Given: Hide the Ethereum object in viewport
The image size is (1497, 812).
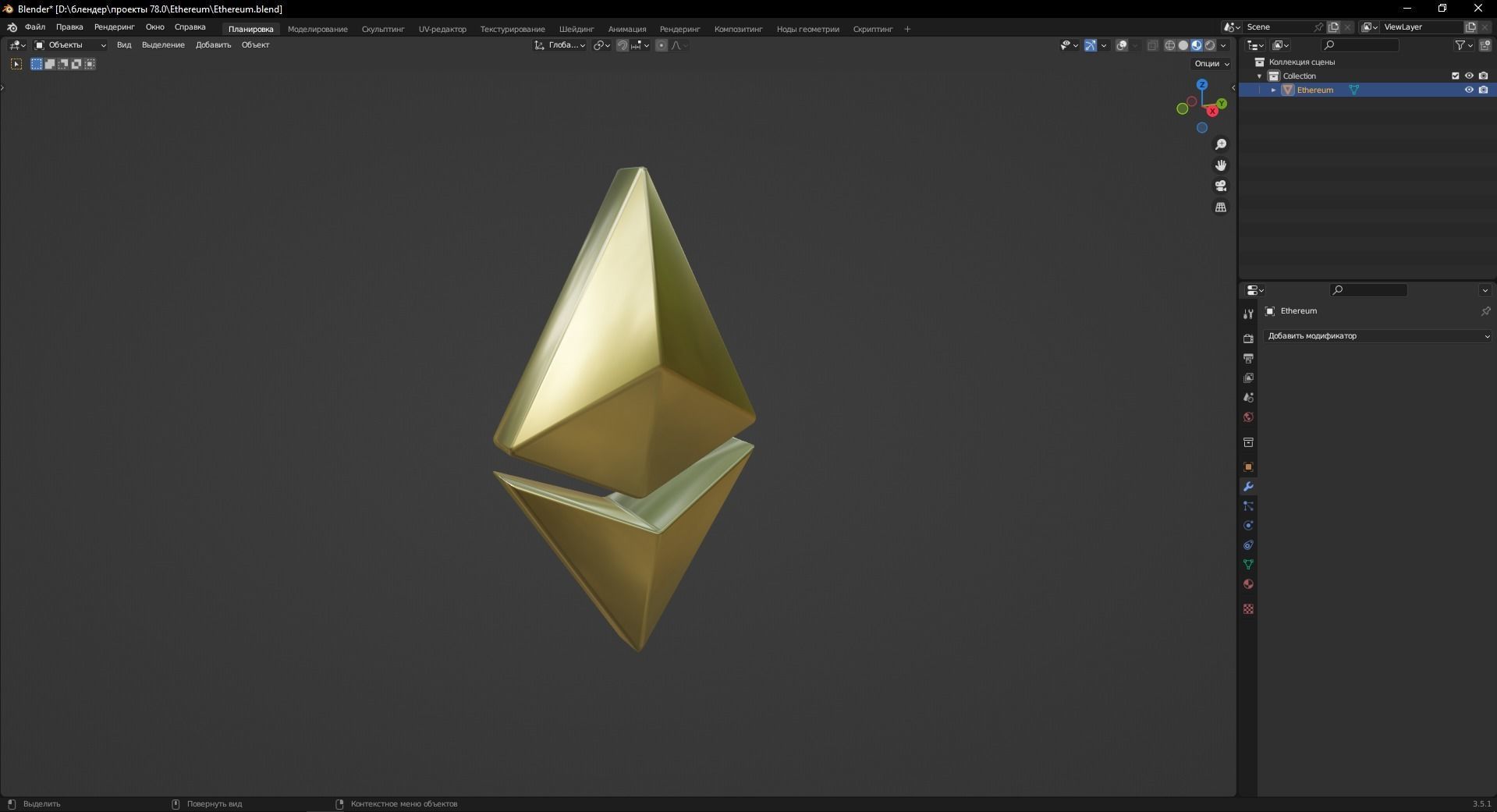Looking at the screenshot, I should click(x=1469, y=90).
